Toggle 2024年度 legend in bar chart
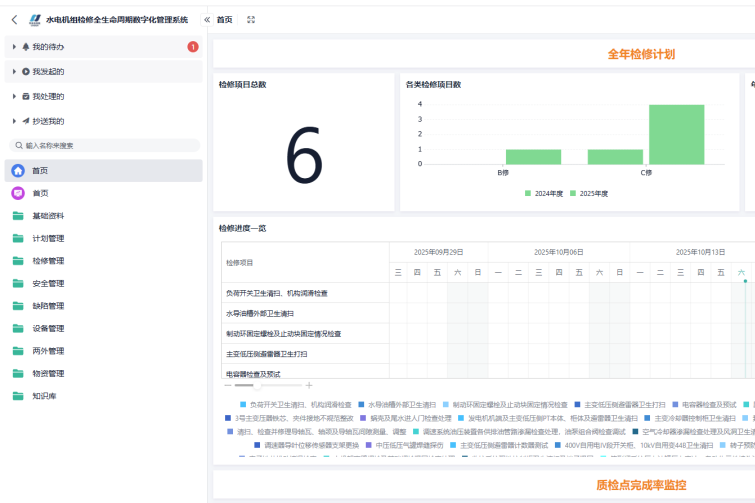Viewport: 755px width, 503px height. (544, 193)
